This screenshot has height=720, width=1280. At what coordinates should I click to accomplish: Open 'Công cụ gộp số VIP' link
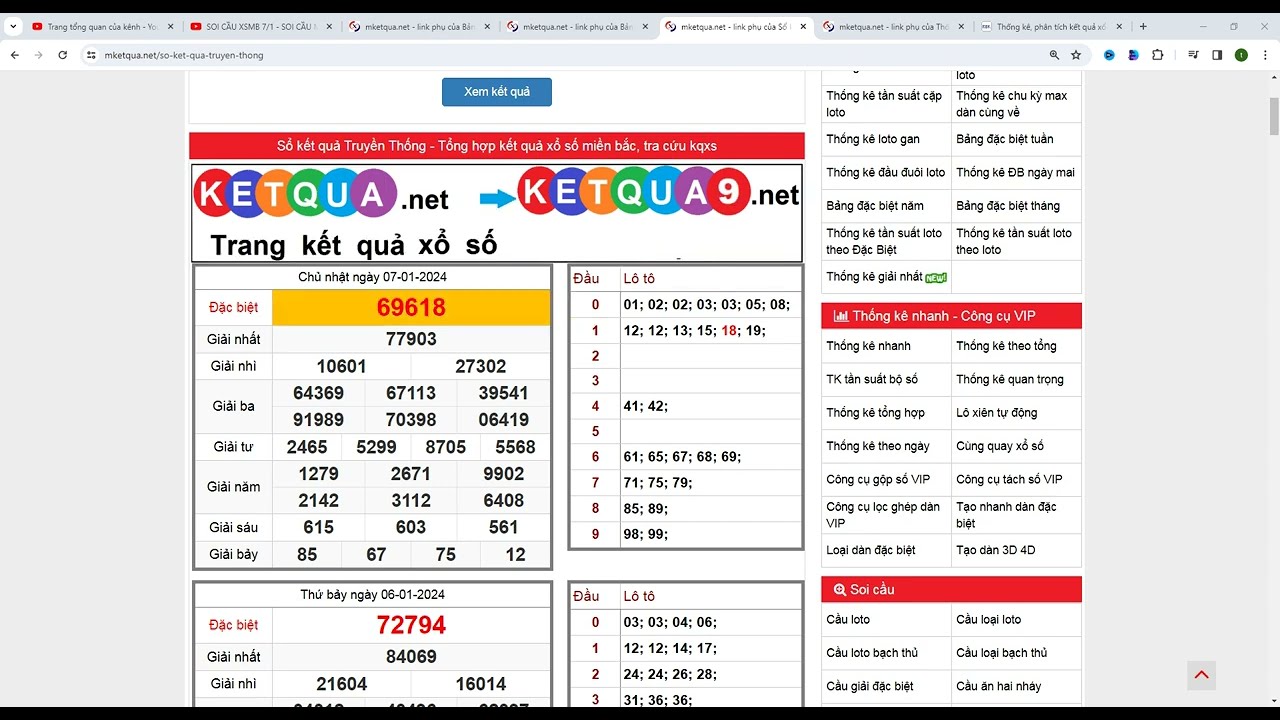(x=878, y=480)
